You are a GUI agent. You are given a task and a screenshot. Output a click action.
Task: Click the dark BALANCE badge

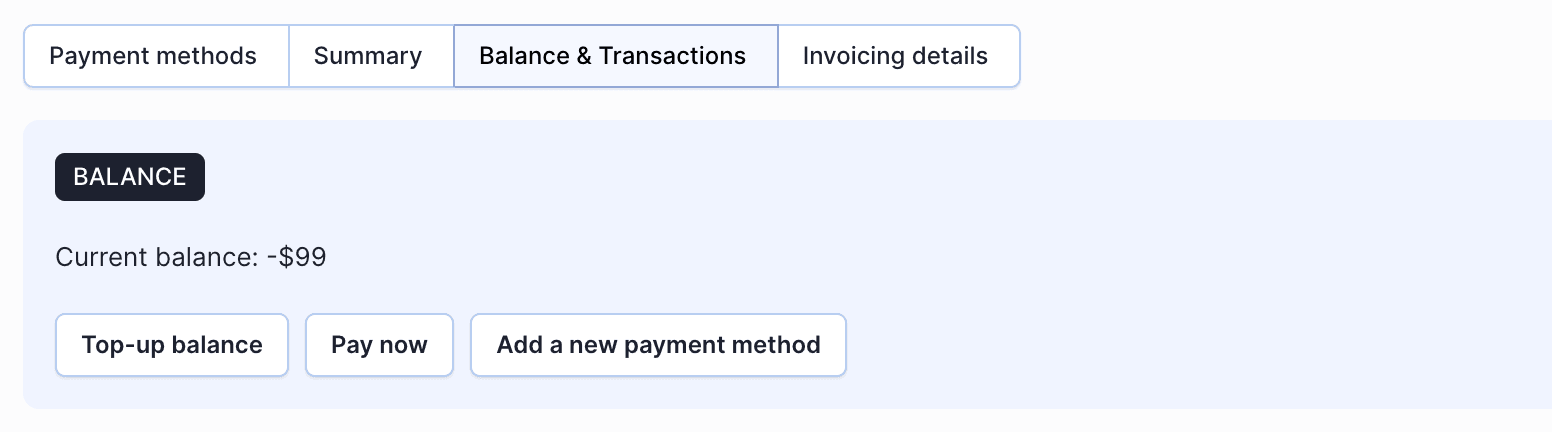[130, 177]
